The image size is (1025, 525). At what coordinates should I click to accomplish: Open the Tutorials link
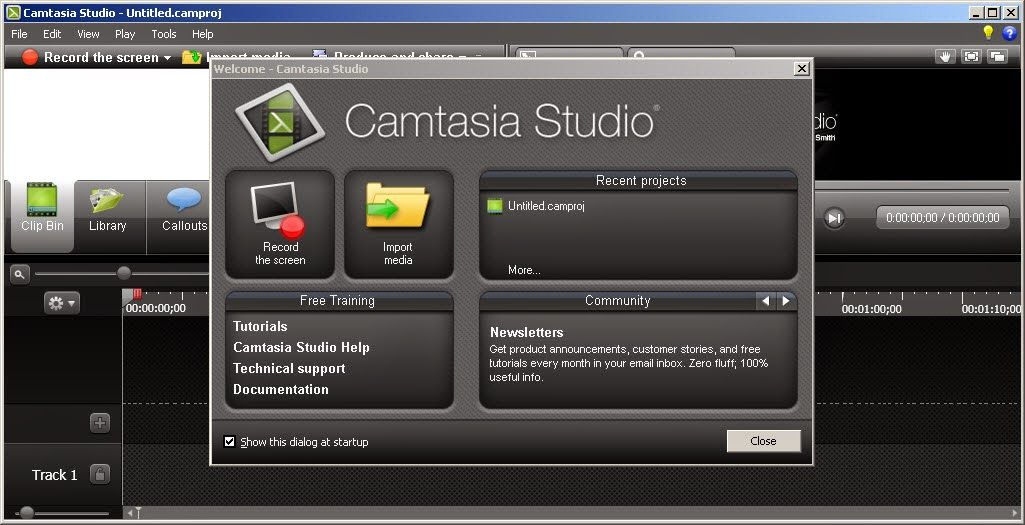(260, 326)
